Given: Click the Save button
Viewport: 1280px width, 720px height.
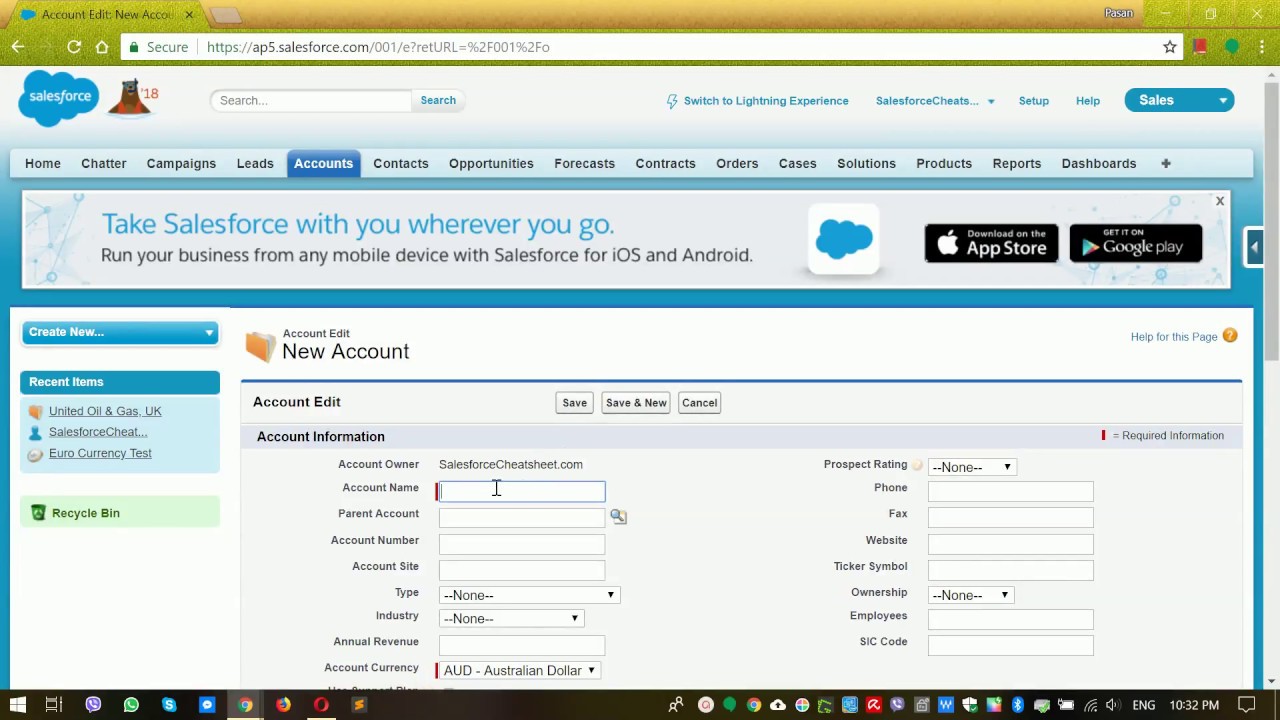Looking at the screenshot, I should 574,403.
